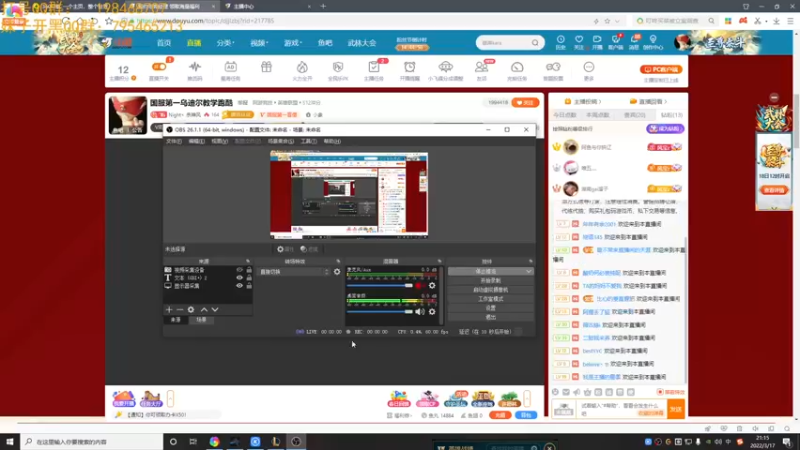
Task: Open the dropdown arrow on 停止推流 button
Action: pos(529,271)
